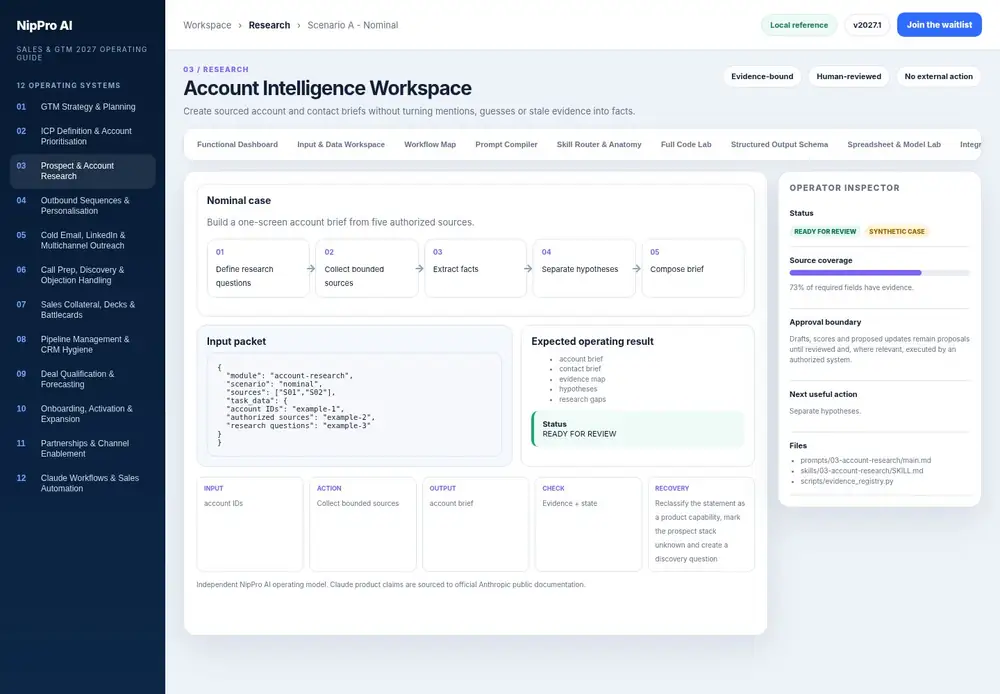Open Call Prep, Discovery & Objection Handling
This screenshot has width=1000, height=694.
pyautogui.click(x=82, y=275)
